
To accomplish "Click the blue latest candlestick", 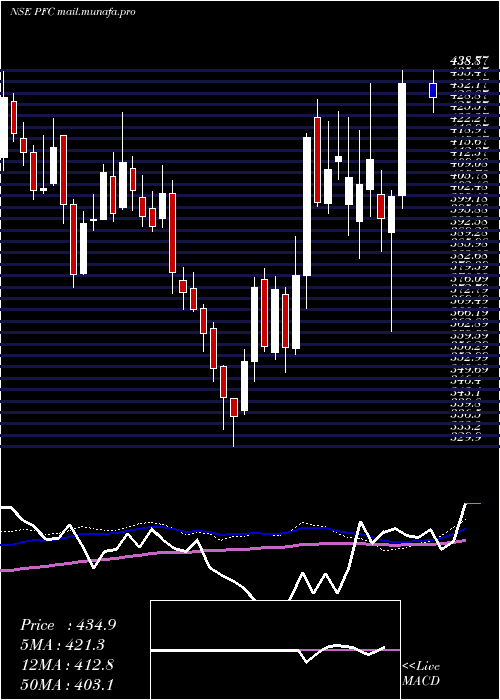I will (x=433, y=90).
